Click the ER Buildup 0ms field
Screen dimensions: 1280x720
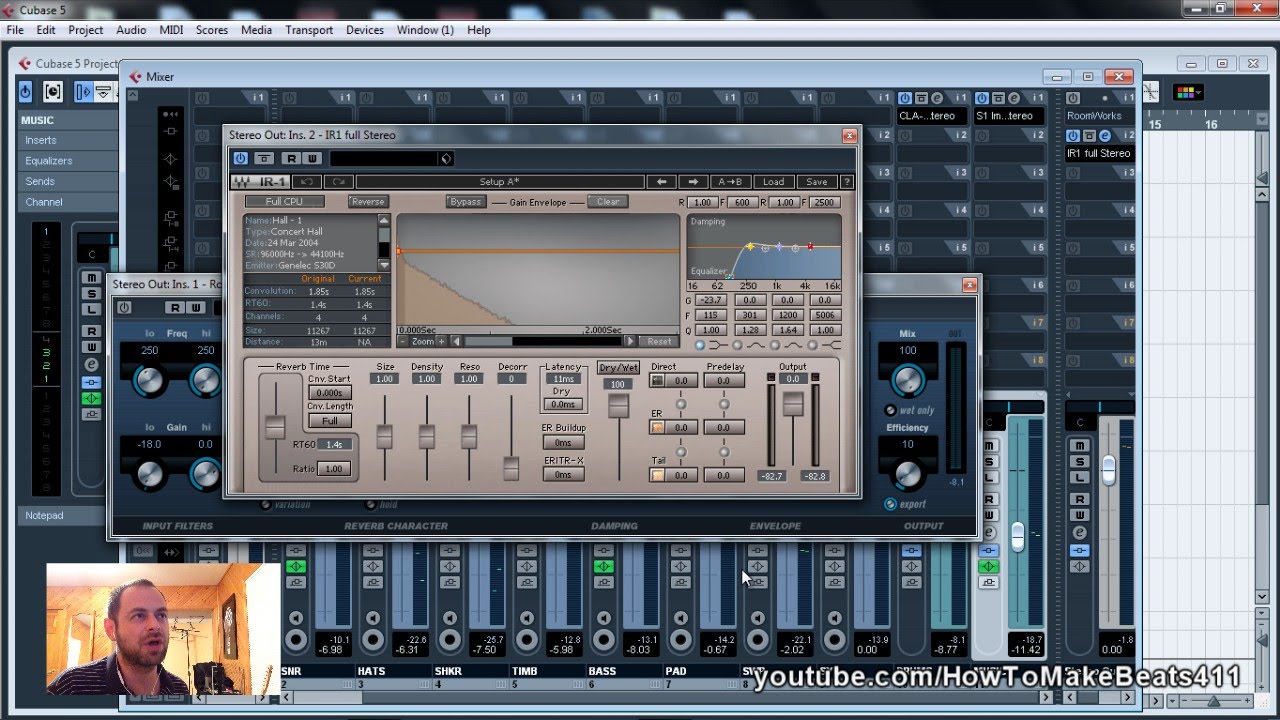563,443
